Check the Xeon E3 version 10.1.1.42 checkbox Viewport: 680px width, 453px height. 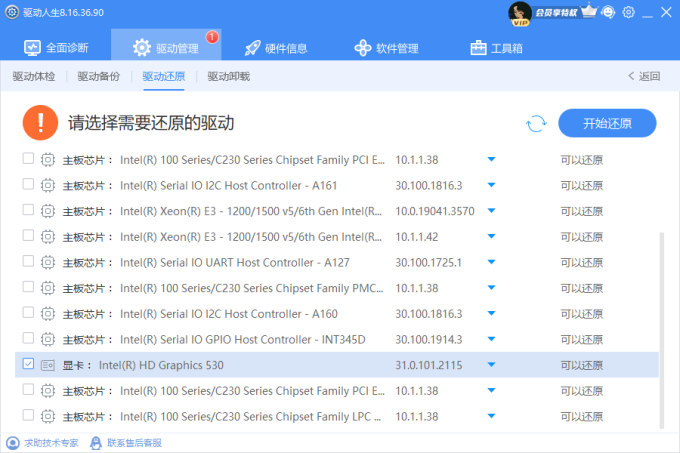28,235
